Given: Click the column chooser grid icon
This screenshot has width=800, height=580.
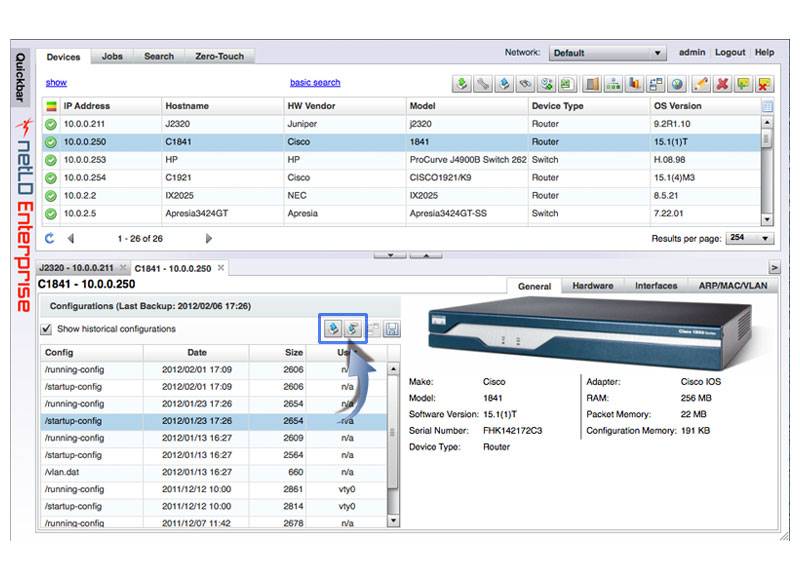Looking at the screenshot, I should tap(767, 106).
